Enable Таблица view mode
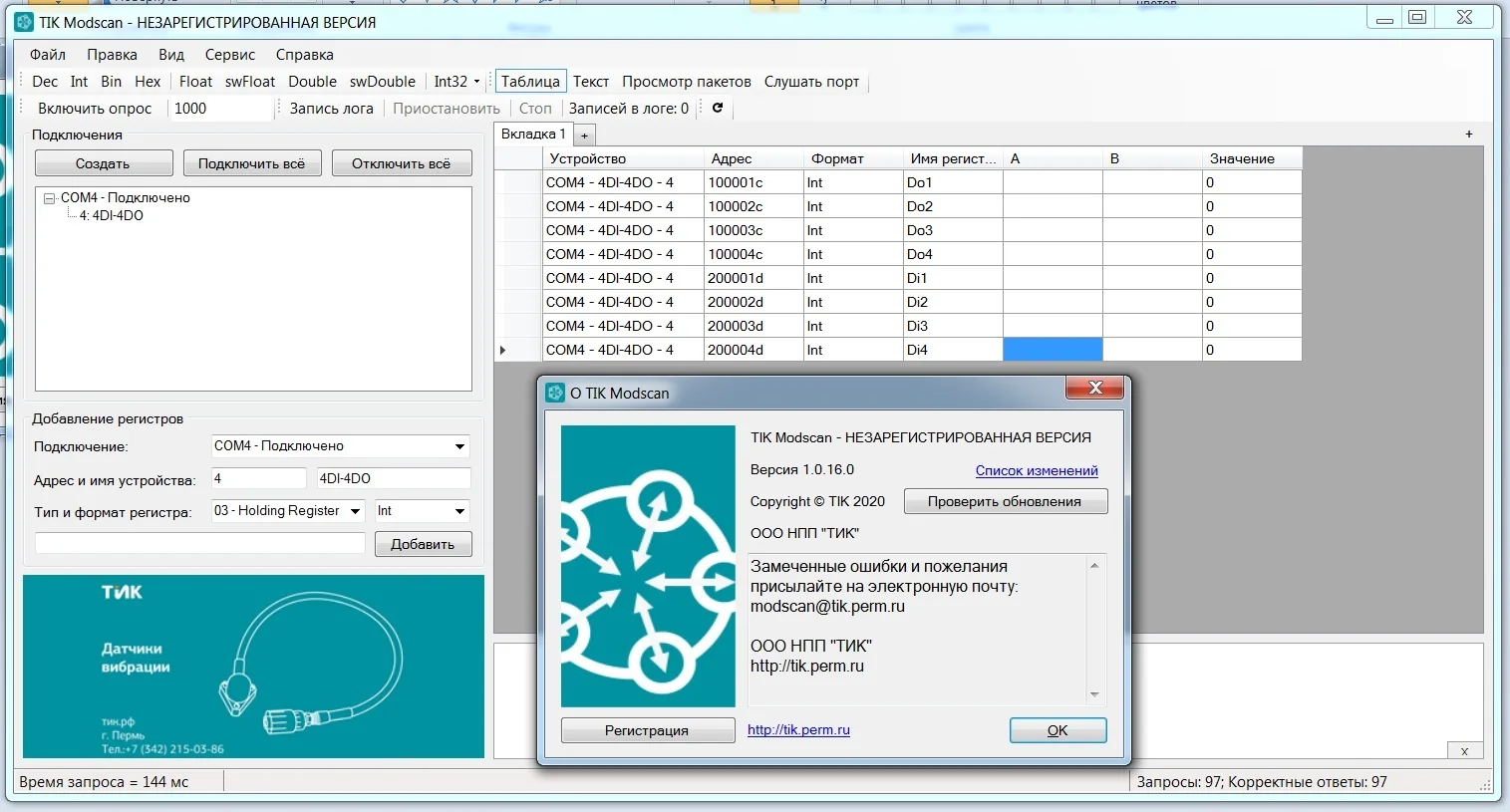The width and height of the screenshot is (1510, 812). [530, 82]
